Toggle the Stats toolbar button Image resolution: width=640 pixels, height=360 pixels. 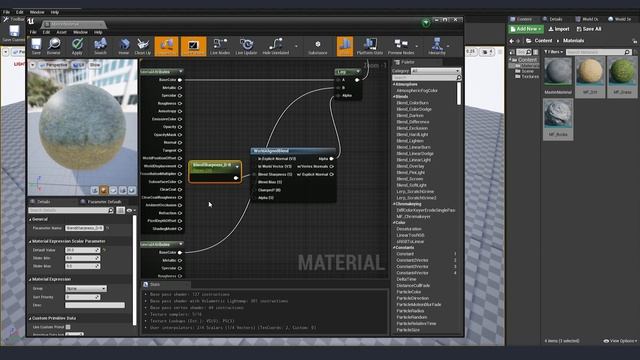tap(344, 46)
